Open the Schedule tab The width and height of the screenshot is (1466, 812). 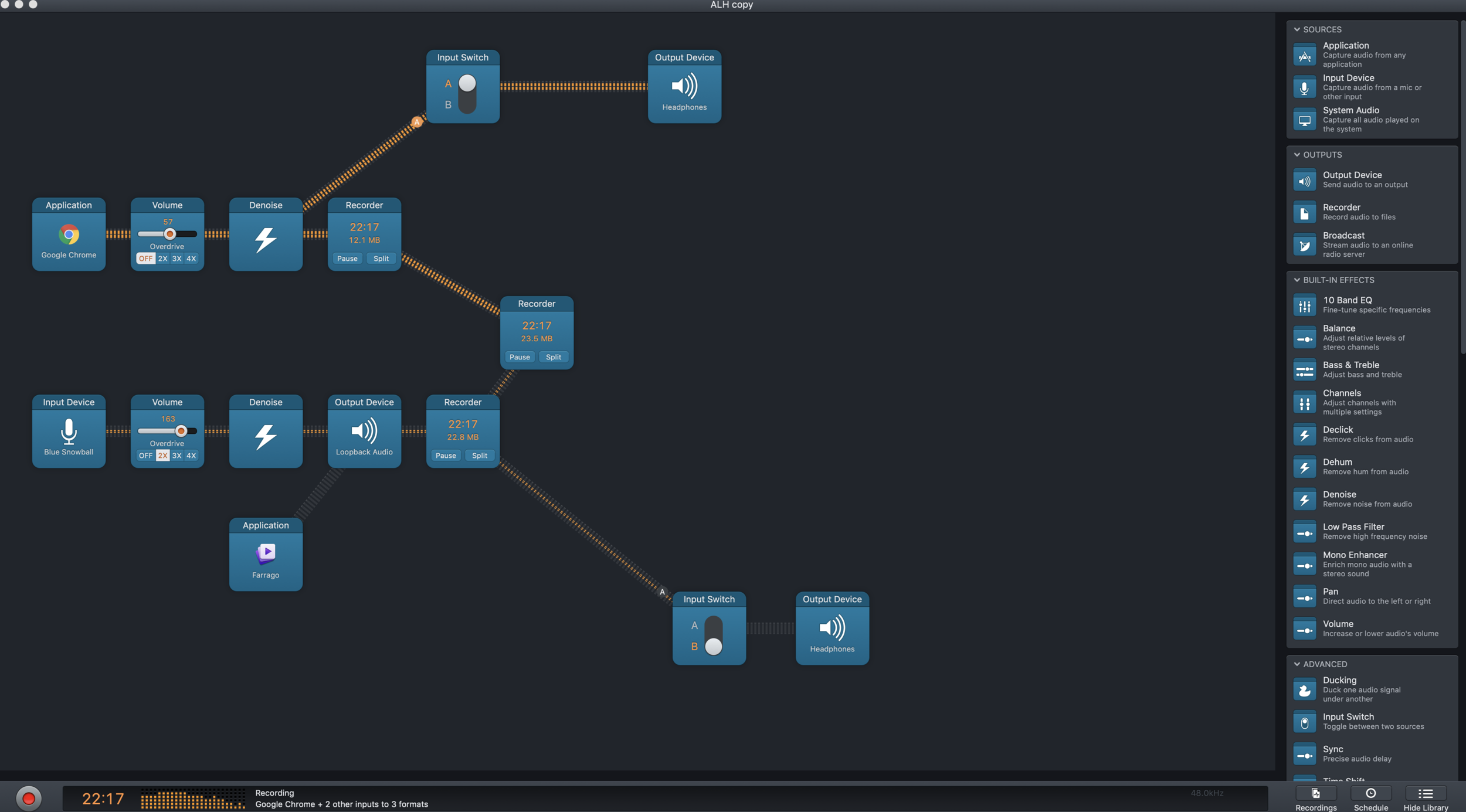pyautogui.click(x=1370, y=799)
